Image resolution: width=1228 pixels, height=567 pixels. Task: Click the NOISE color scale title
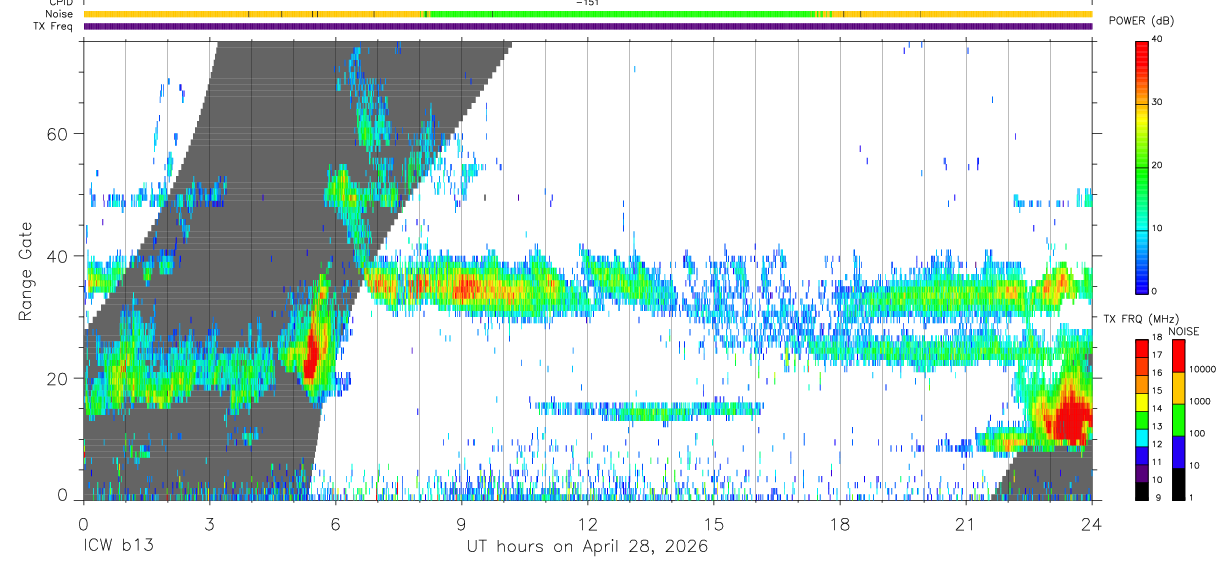[x=1184, y=331]
